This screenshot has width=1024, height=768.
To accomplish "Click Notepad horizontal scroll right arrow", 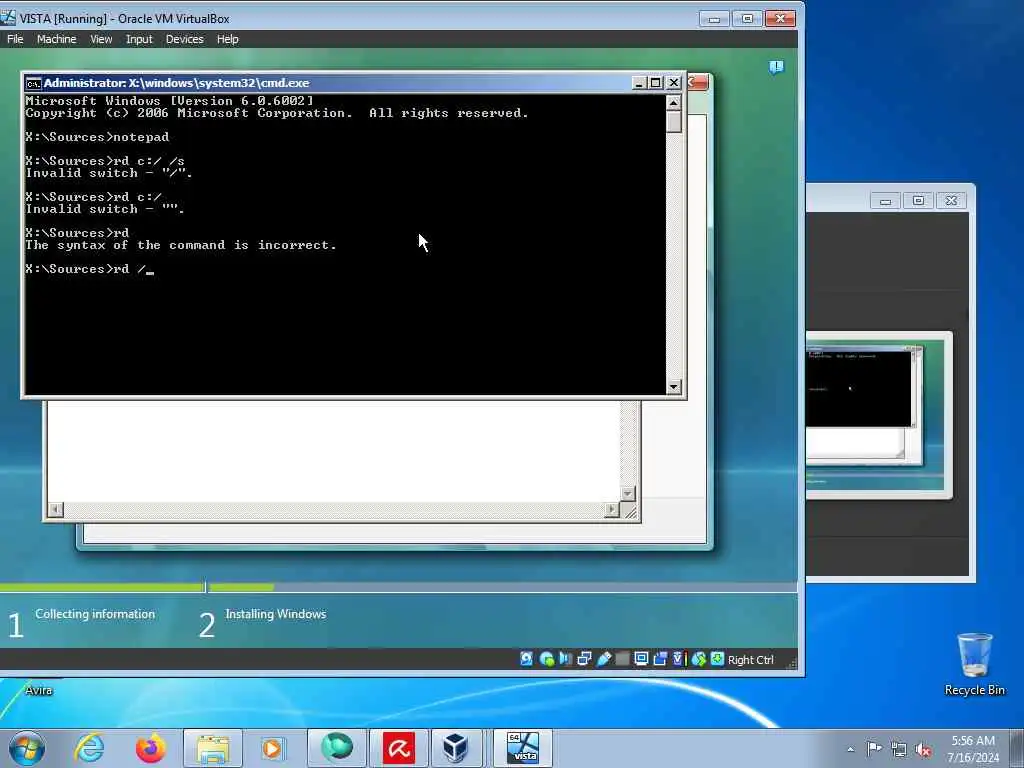I will (x=612, y=509).
